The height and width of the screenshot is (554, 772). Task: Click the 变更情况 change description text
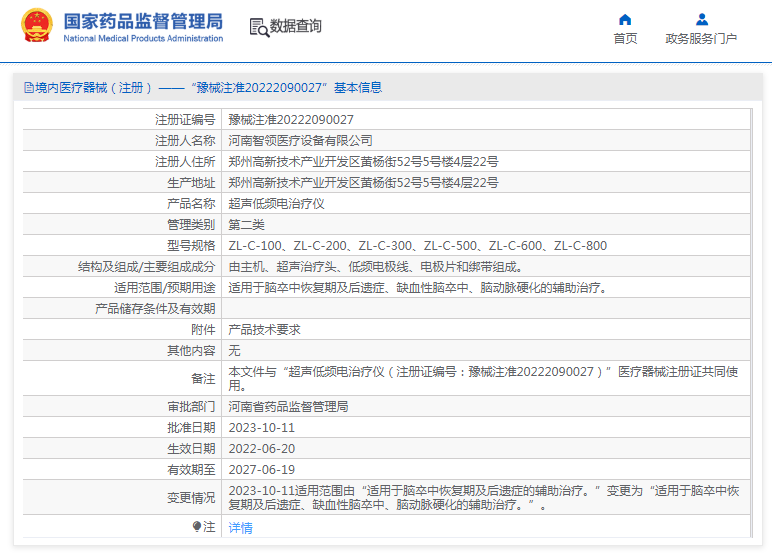coord(484,497)
